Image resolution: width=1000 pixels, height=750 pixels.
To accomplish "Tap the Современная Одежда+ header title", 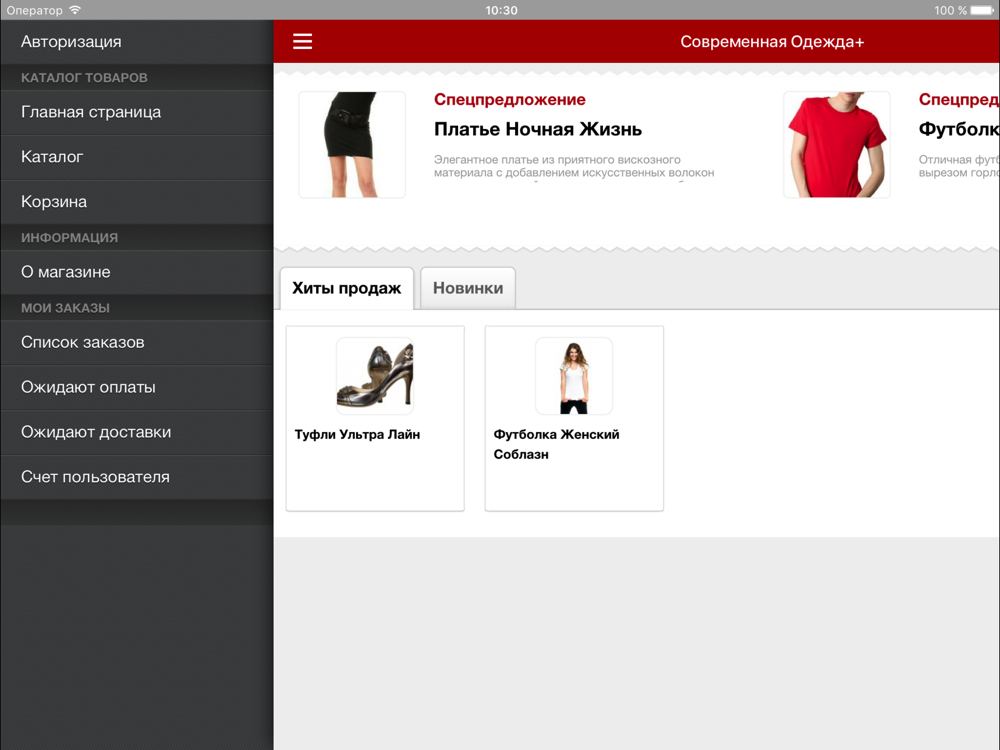I will click(x=772, y=42).
